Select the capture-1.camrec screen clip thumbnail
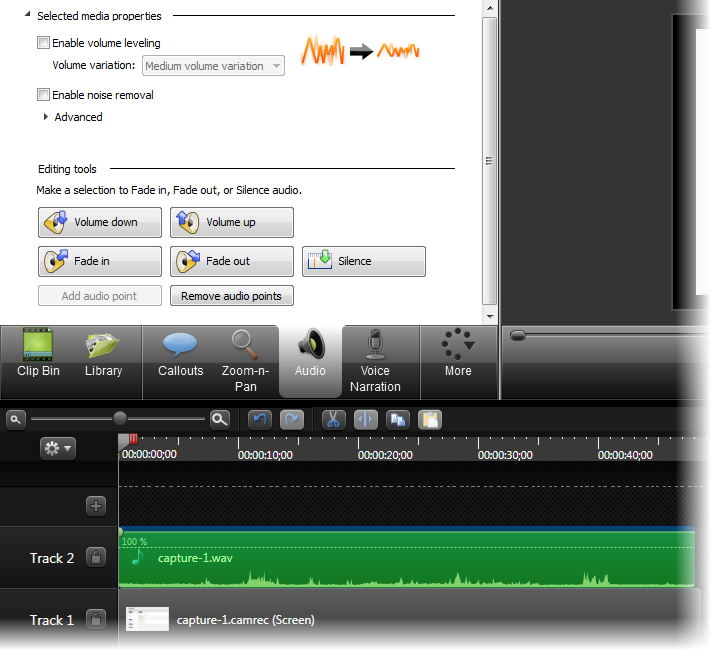 pyautogui.click(x=147, y=619)
